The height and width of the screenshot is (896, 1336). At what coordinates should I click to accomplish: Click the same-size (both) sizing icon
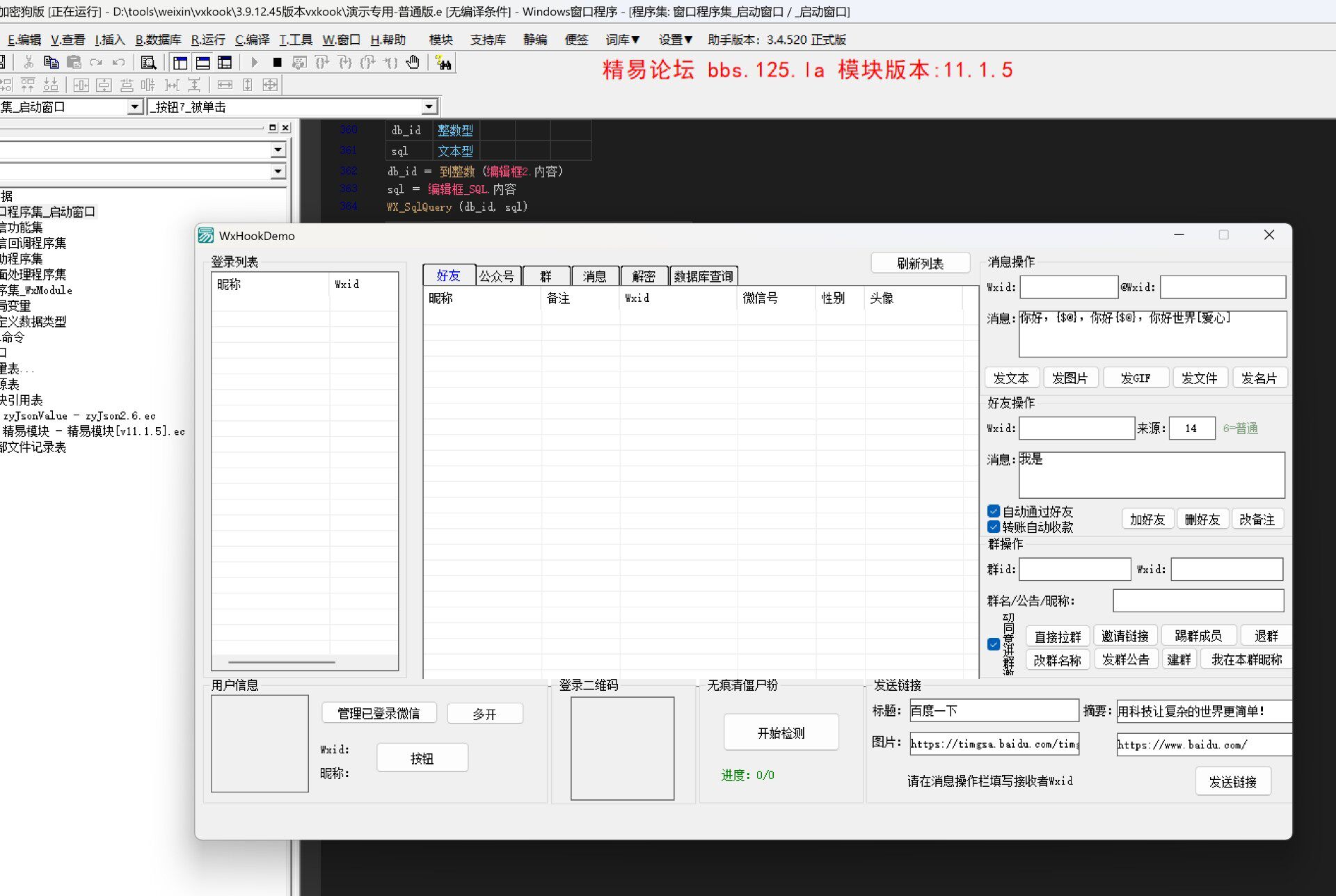point(270,85)
